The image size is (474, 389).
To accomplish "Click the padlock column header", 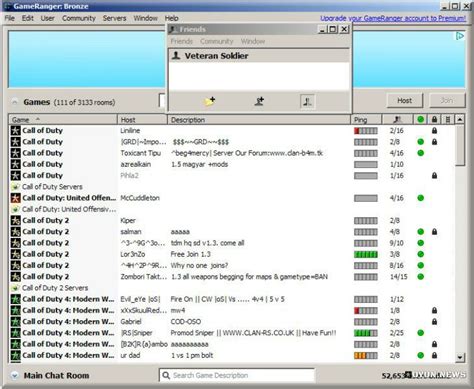I will tap(434, 119).
